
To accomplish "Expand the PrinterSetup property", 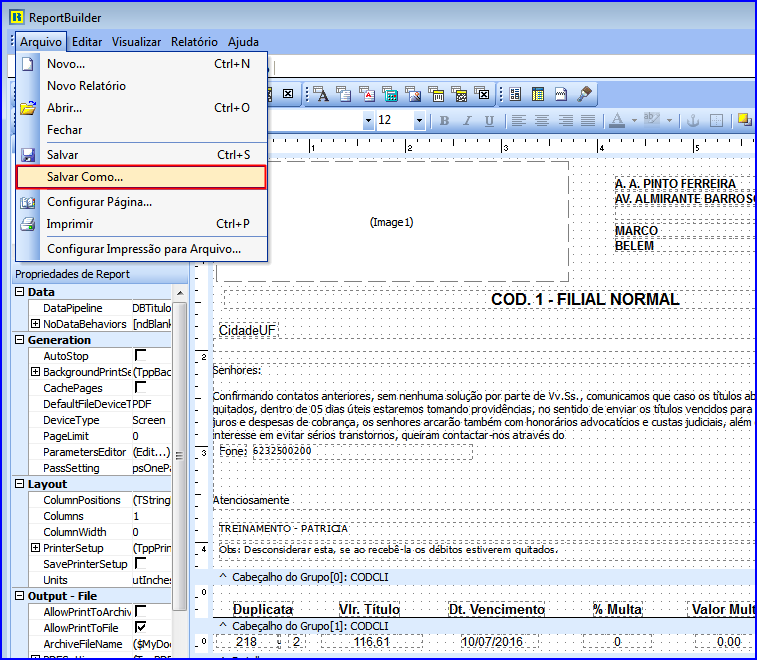I will point(35,548).
